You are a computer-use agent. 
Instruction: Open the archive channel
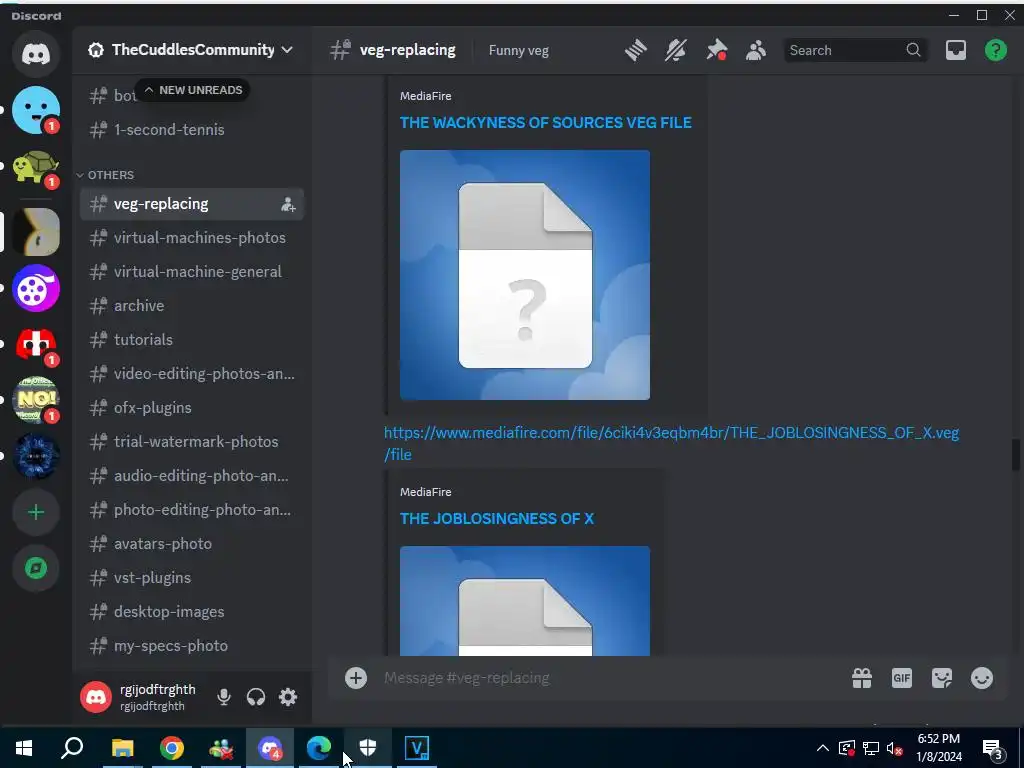pyautogui.click(x=191, y=306)
